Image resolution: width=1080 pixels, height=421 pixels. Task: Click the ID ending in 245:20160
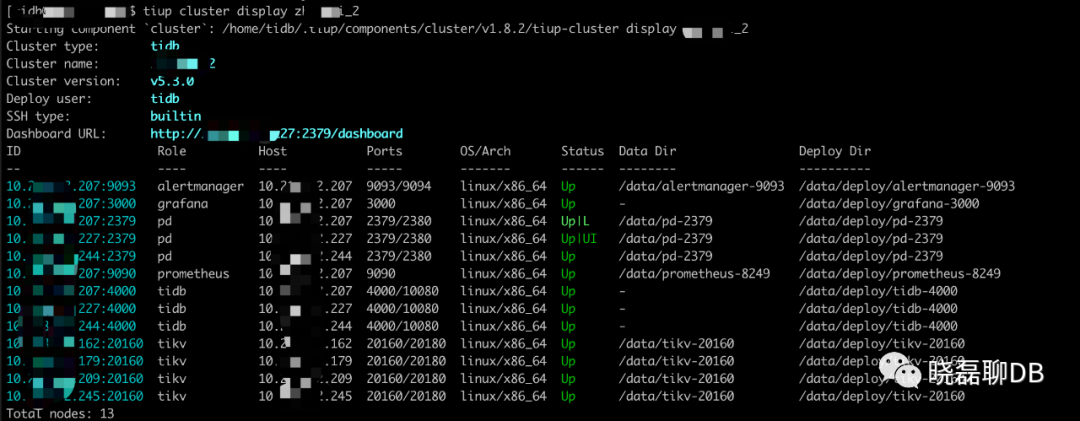[74, 396]
